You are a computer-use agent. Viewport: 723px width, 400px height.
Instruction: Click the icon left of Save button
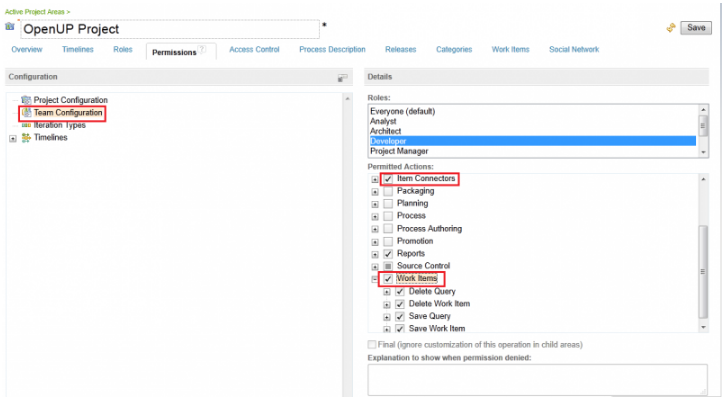click(x=671, y=28)
